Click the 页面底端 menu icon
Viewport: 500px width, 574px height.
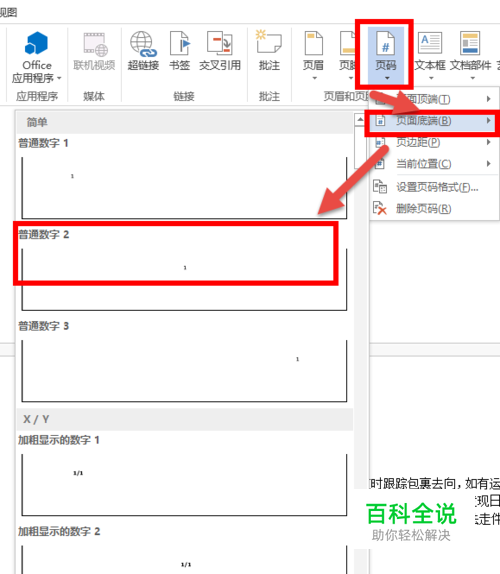click(x=380, y=121)
